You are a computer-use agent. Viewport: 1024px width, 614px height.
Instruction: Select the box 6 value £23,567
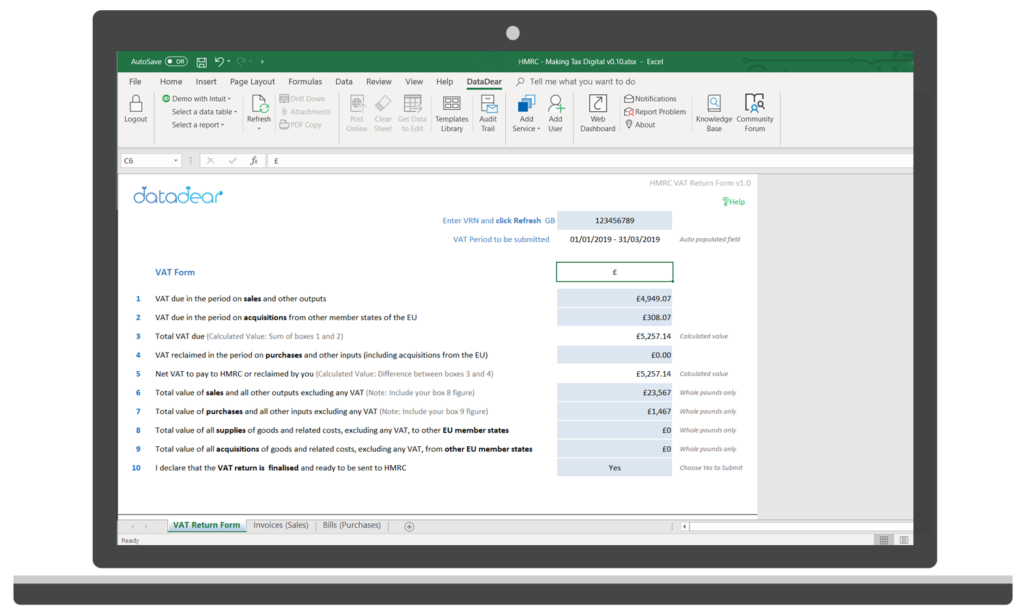[615, 393]
